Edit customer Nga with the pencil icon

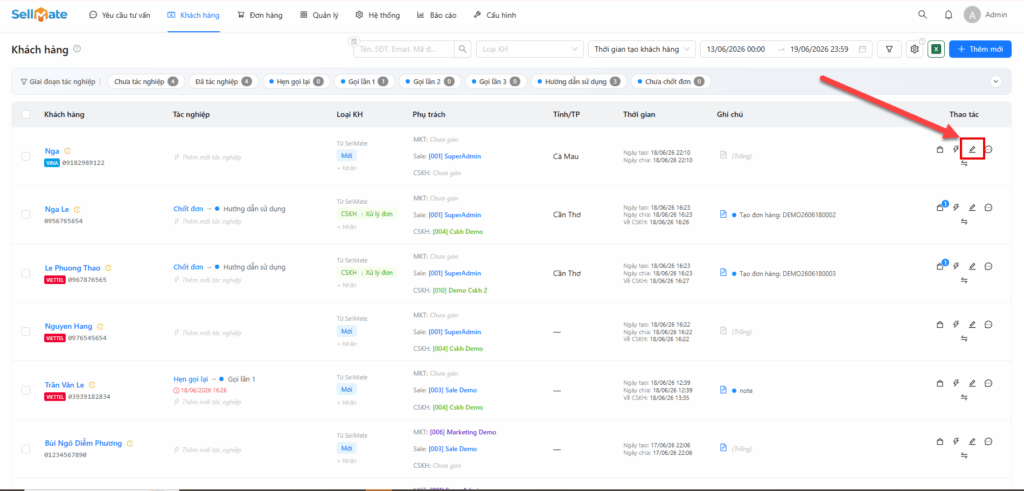click(972, 150)
